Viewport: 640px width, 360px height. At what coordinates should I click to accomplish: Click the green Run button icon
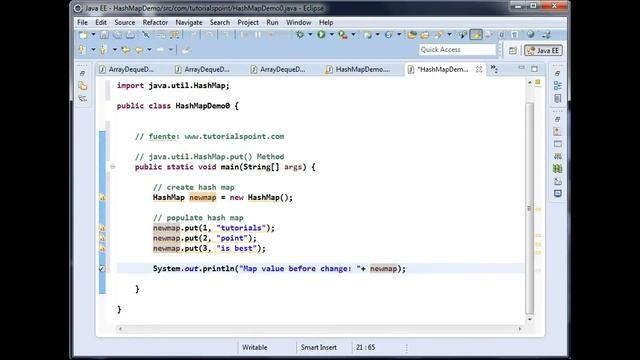[x=321, y=35]
